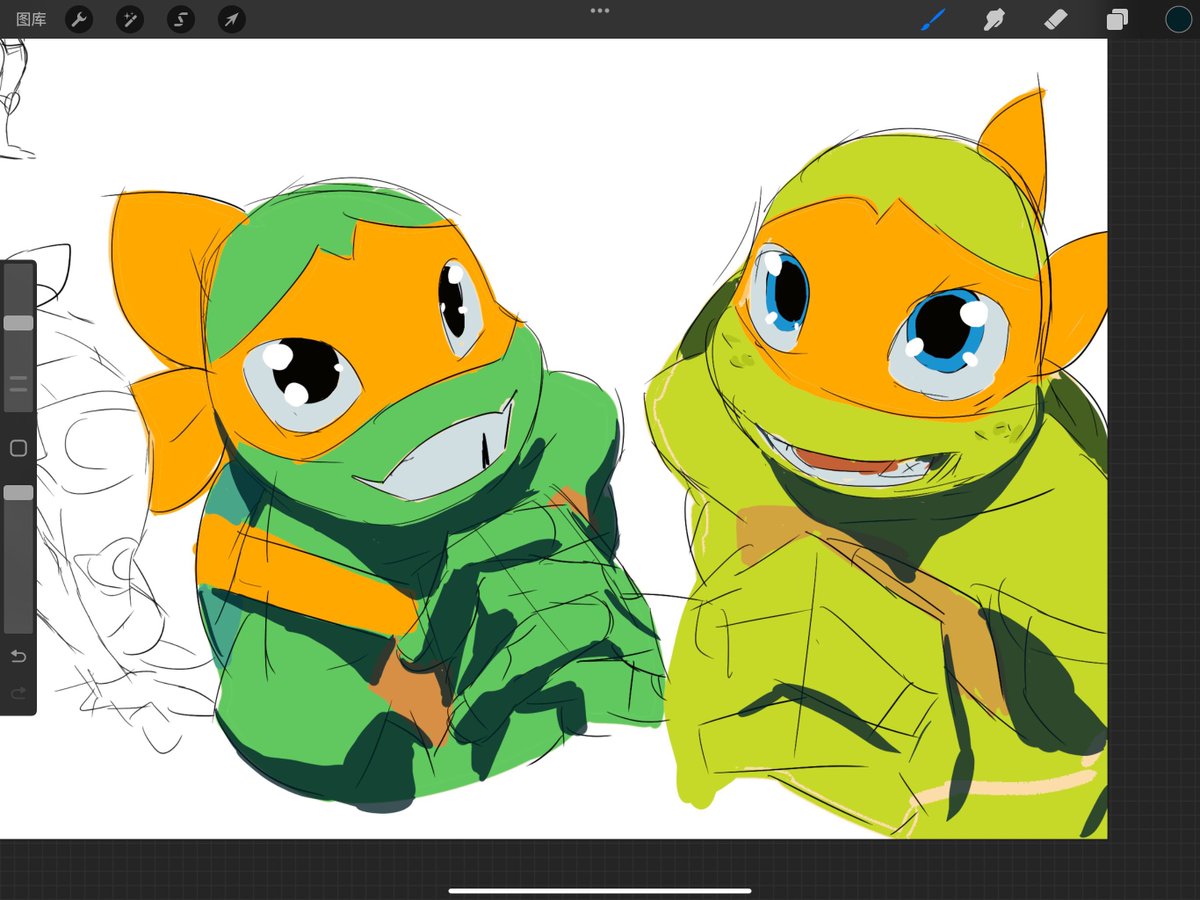Open the active color swatch
The height and width of the screenshot is (900, 1200).
[1178, 19]
